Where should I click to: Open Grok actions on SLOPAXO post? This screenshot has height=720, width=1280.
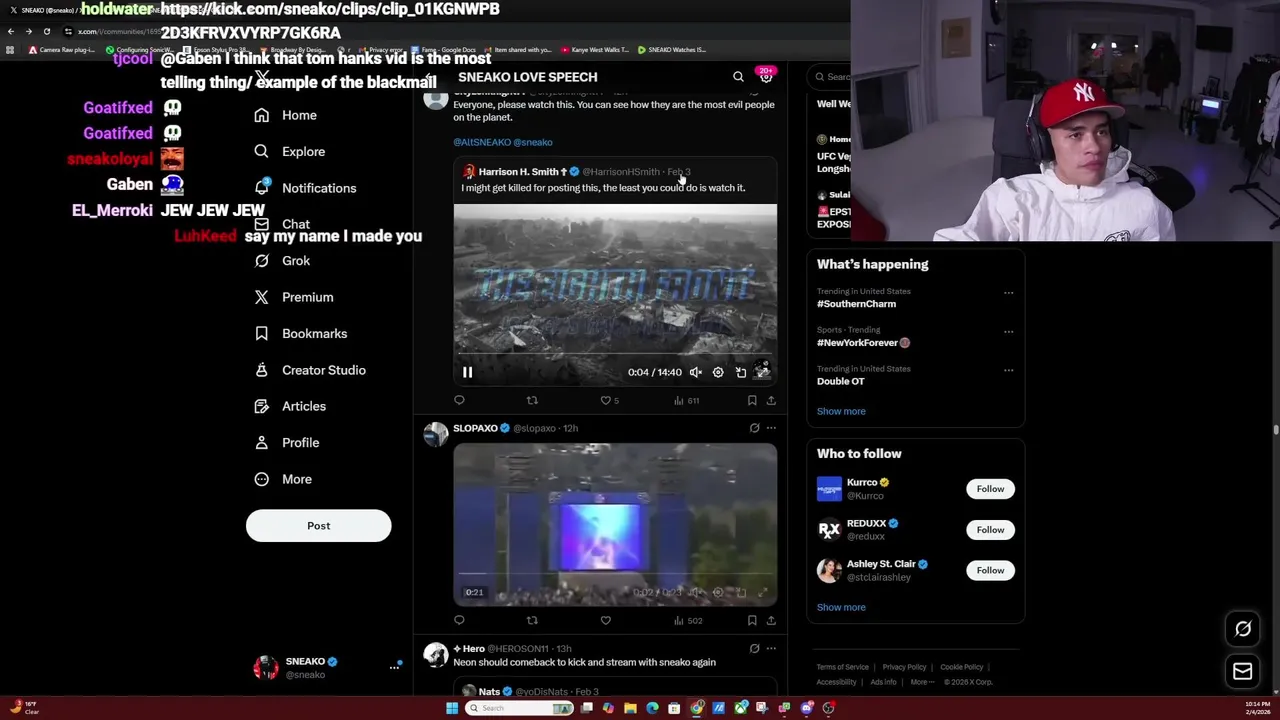coord(754,428)
